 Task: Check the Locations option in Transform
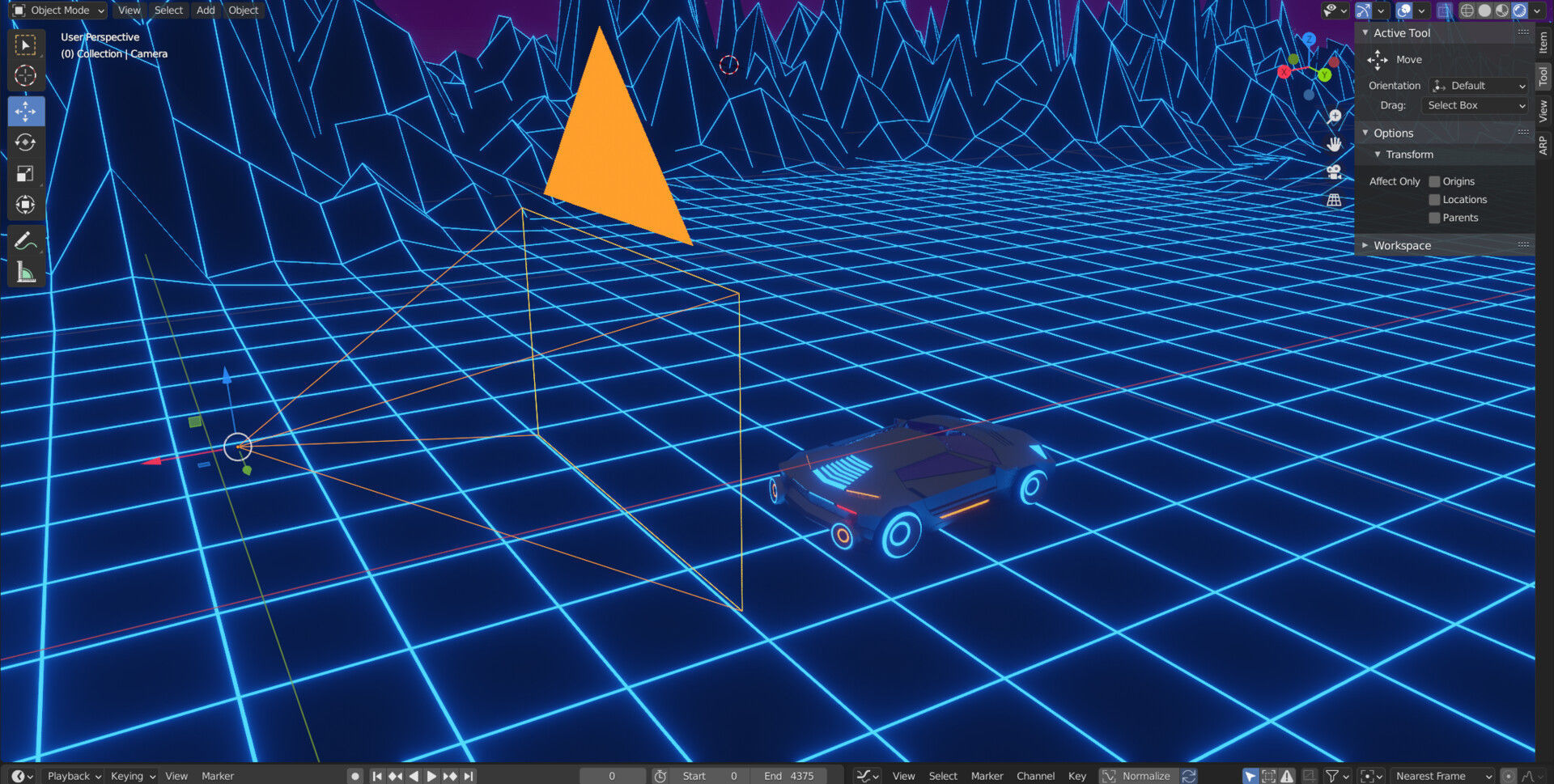click(x=1433, y=199)
